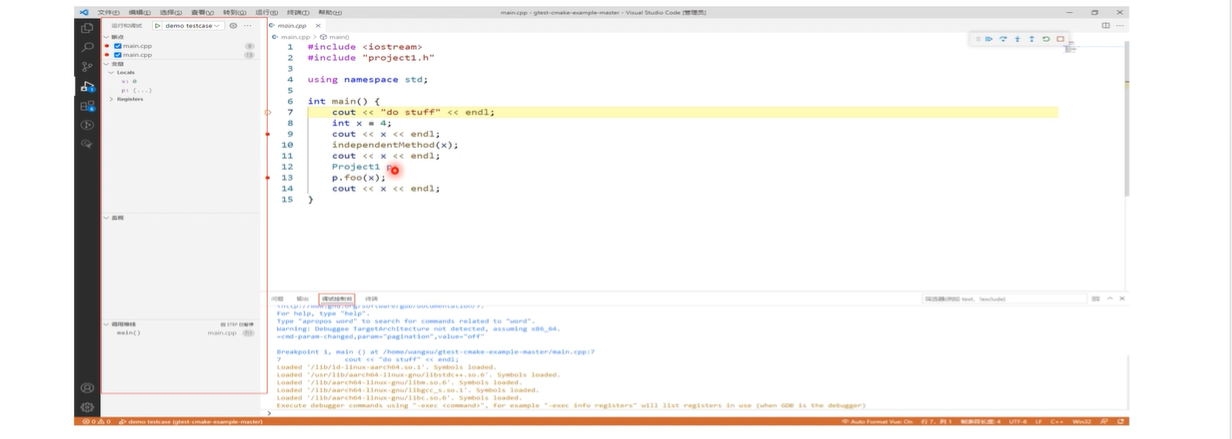Screen dimensions: 1232x439
Task: Open the Explorer view in activity bar
Action: (87, 28)
